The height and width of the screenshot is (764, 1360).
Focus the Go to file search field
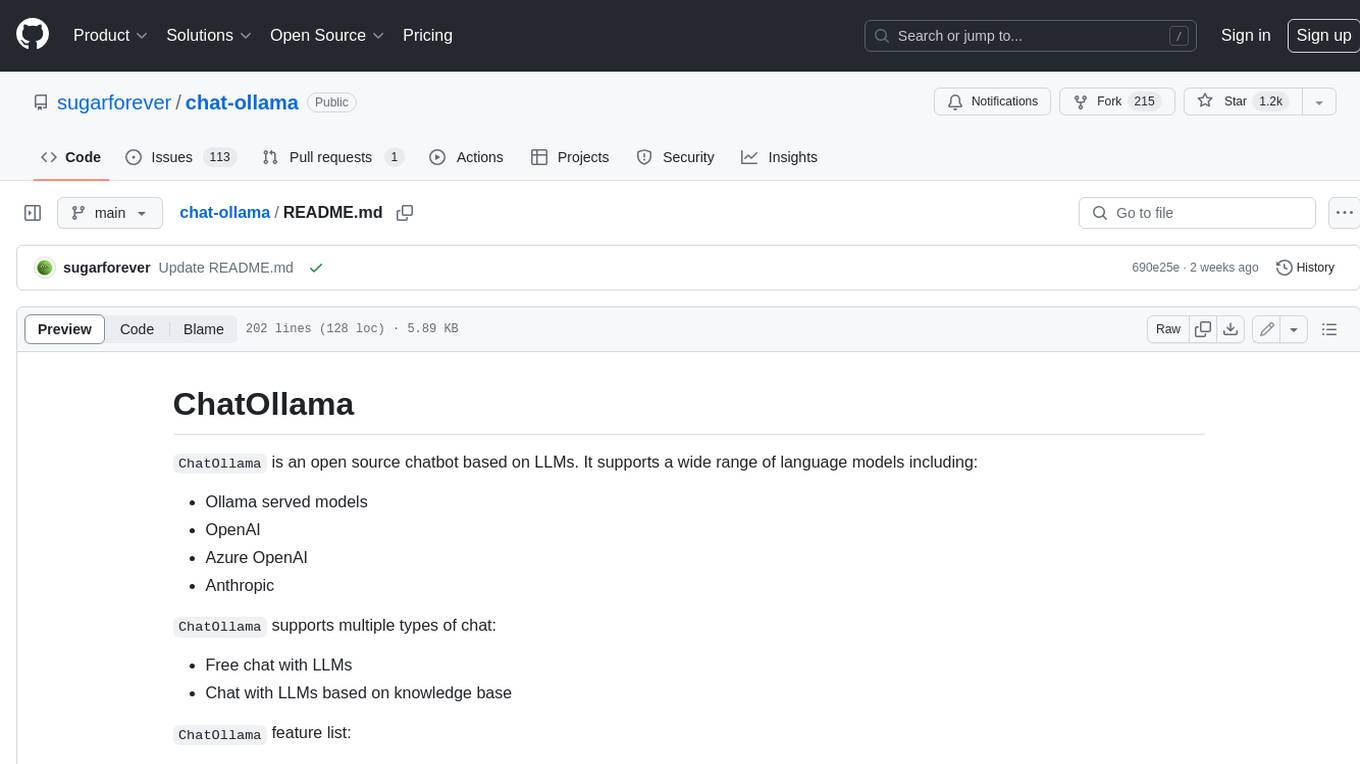tap(1197, 213)
